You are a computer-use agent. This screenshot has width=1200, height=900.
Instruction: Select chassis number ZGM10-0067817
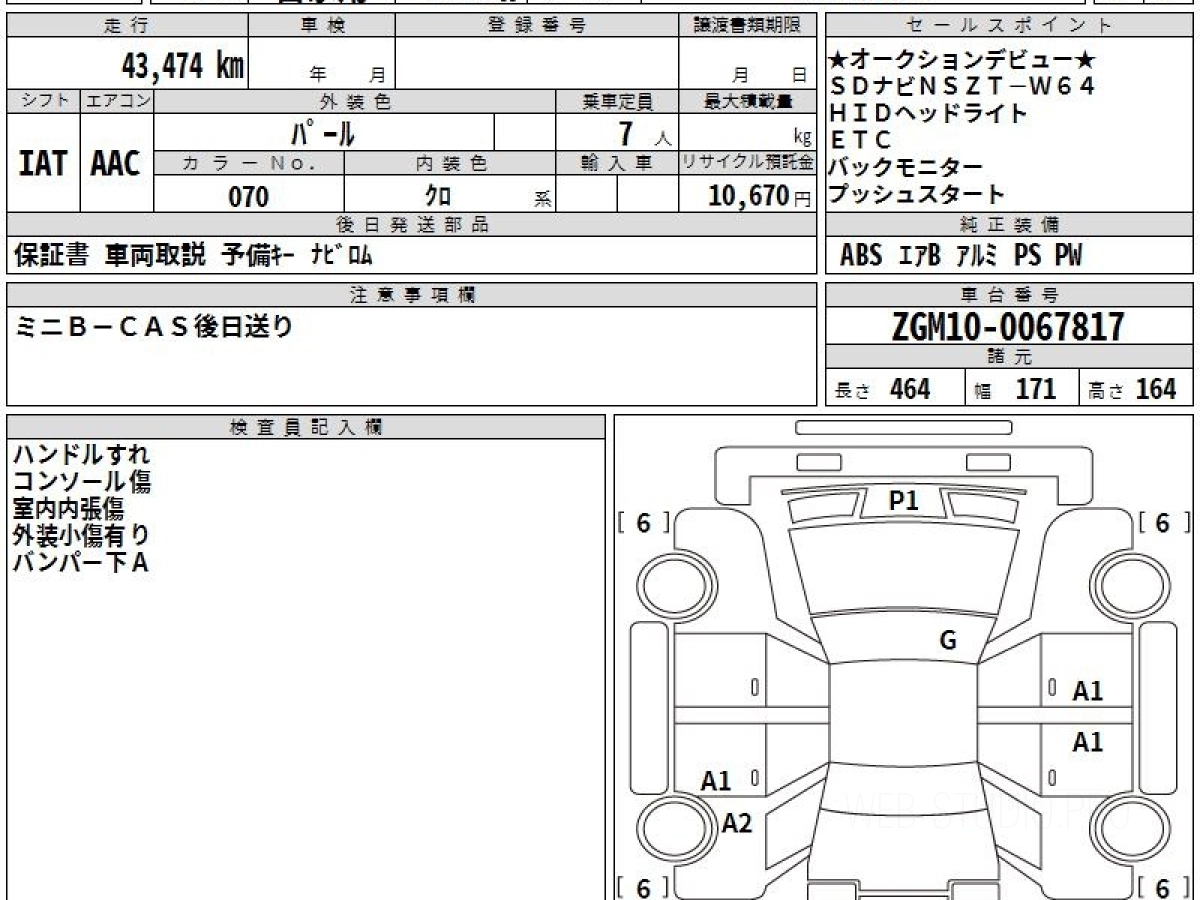coord(1009,327)
